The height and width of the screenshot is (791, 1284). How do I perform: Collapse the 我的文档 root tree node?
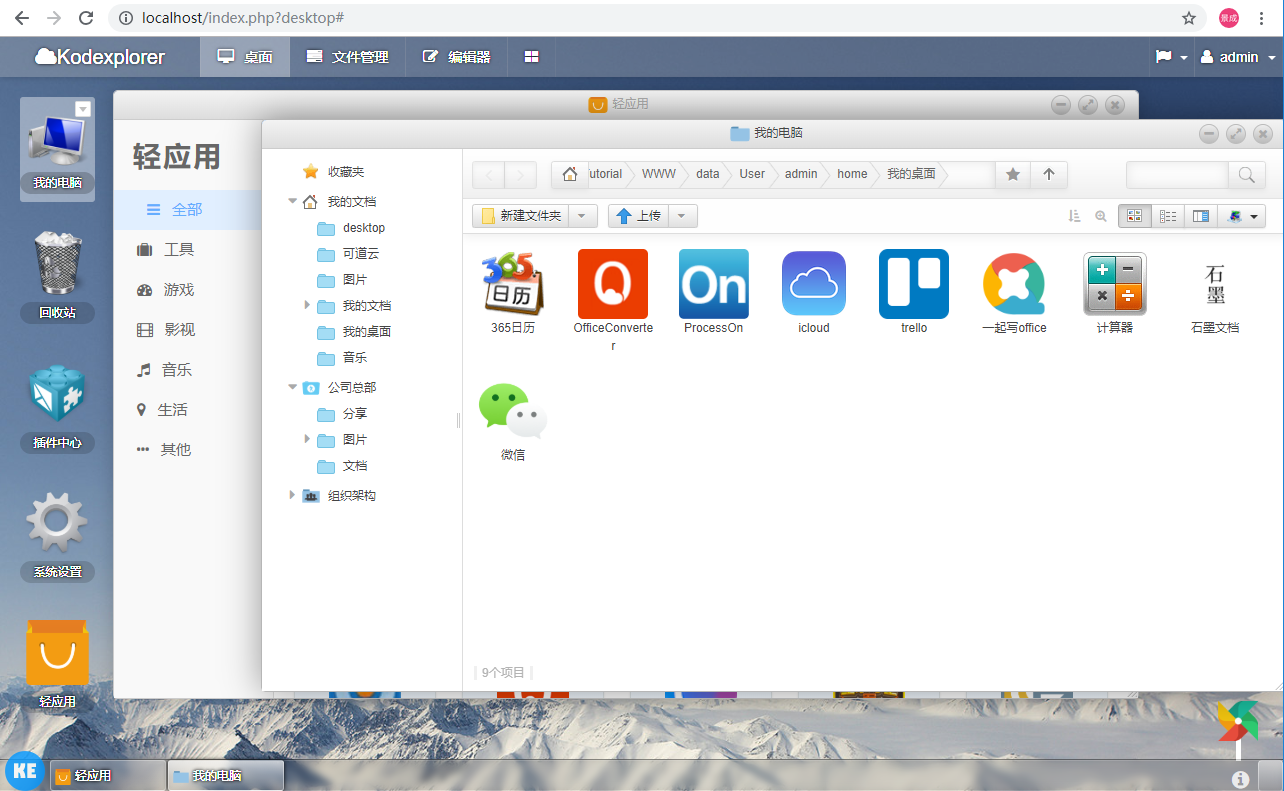click(293, 201)
